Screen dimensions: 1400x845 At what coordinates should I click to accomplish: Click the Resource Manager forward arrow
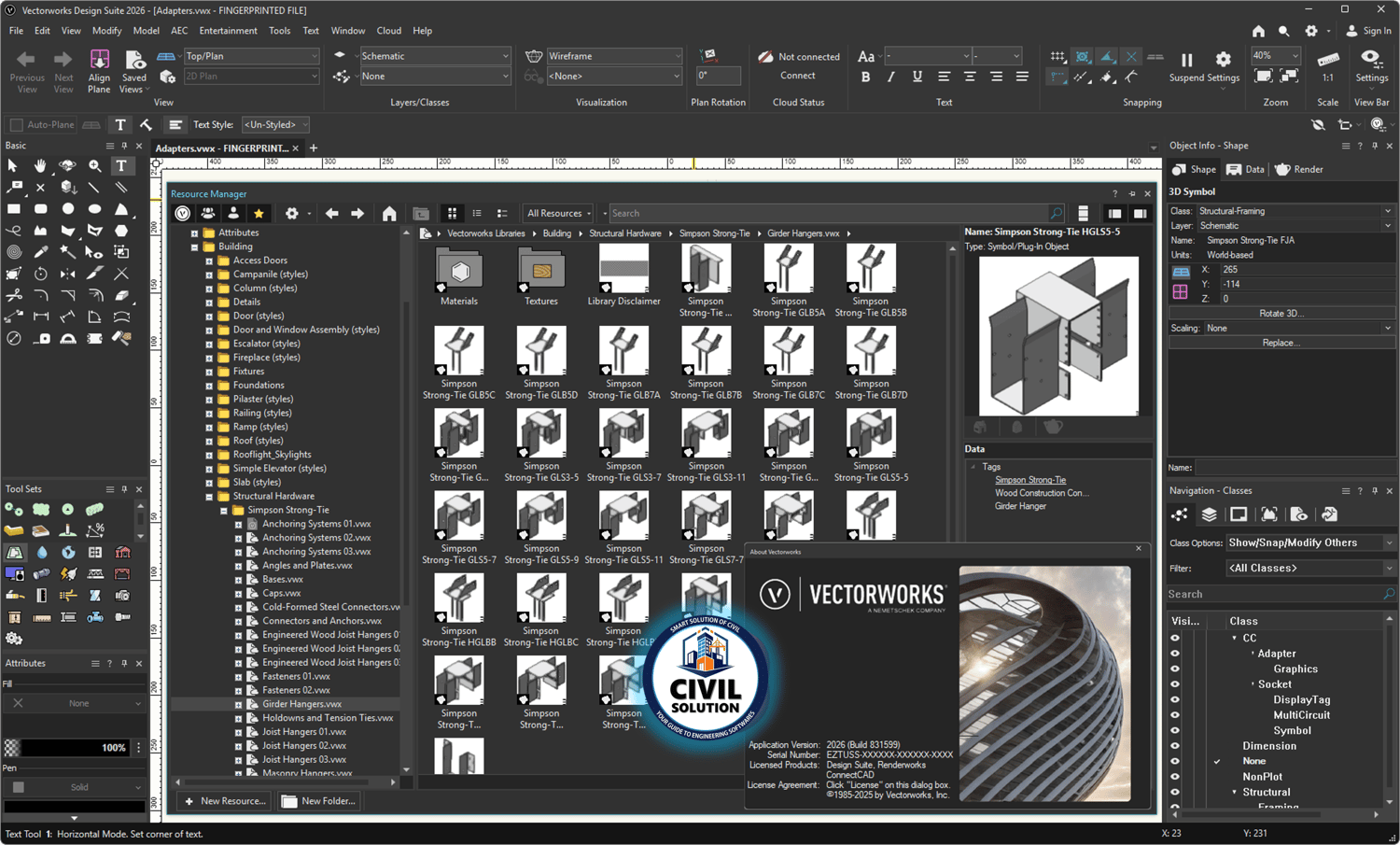[x=357, y=214]
